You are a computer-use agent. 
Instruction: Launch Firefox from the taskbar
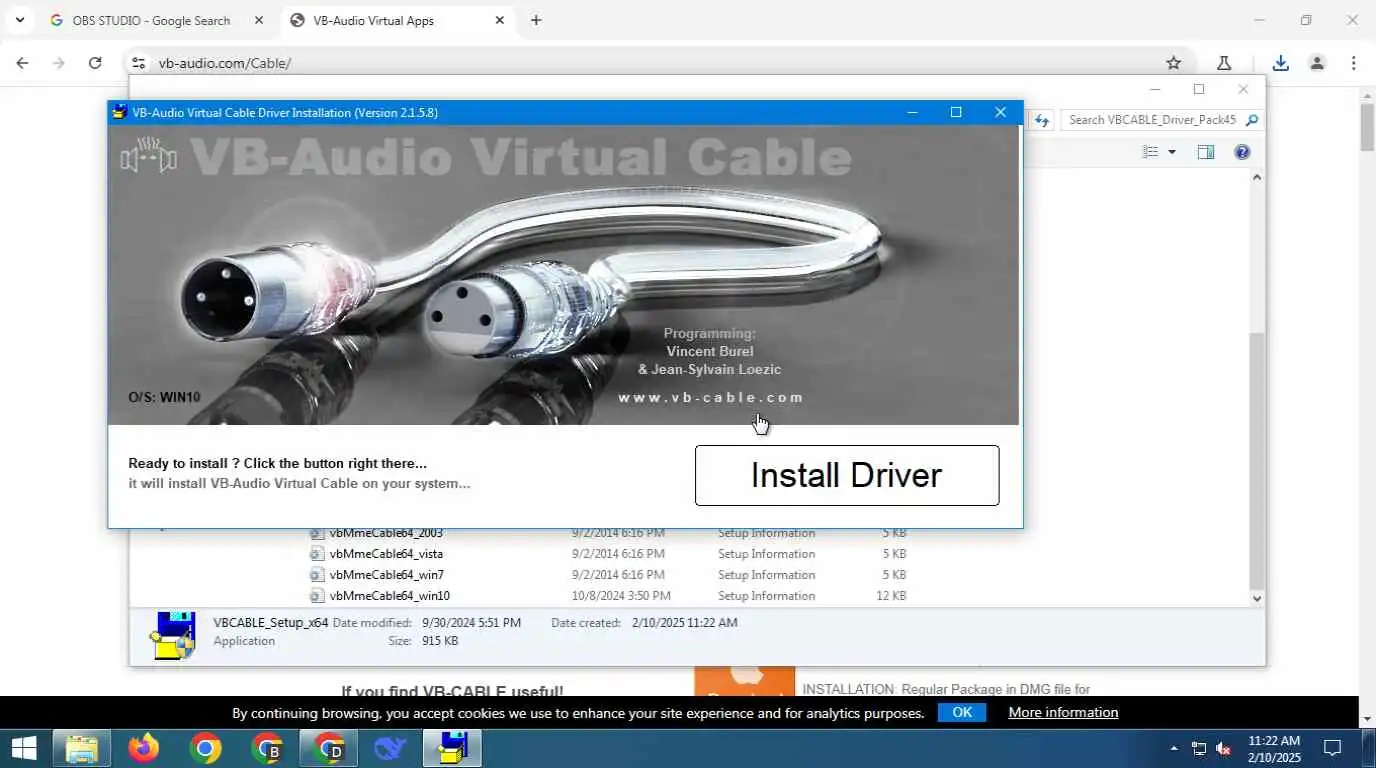pyautogui.click(x=144, y=748)
